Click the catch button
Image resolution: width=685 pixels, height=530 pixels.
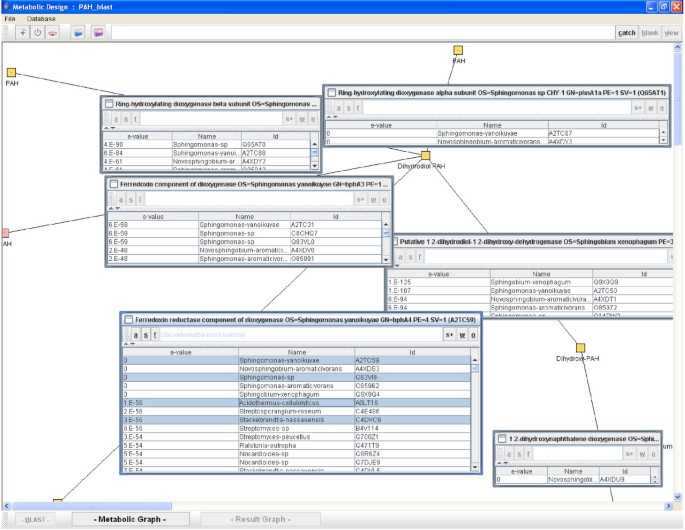[627, 33]
